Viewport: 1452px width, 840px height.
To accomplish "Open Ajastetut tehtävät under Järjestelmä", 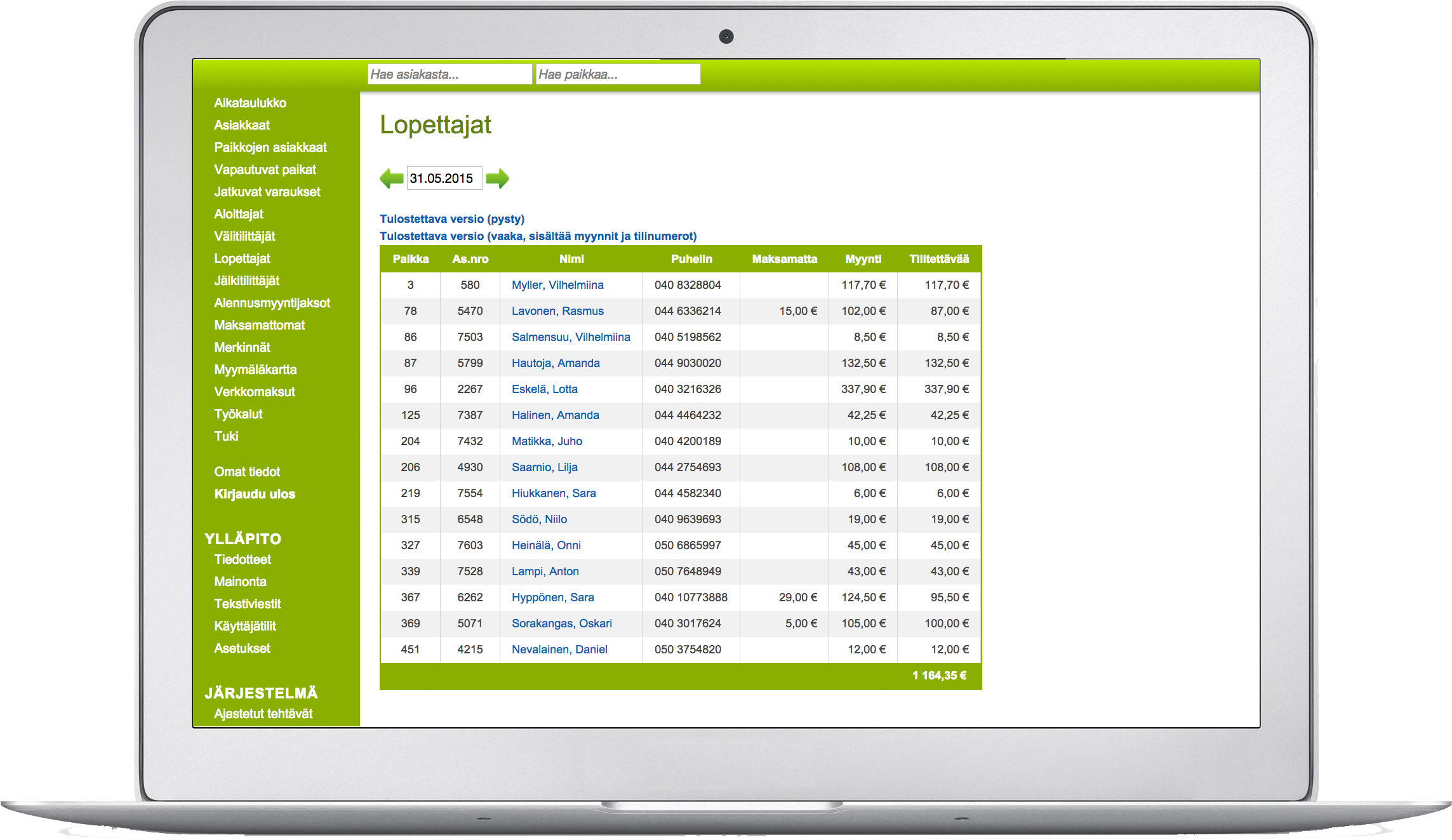I will pos(263,714).
